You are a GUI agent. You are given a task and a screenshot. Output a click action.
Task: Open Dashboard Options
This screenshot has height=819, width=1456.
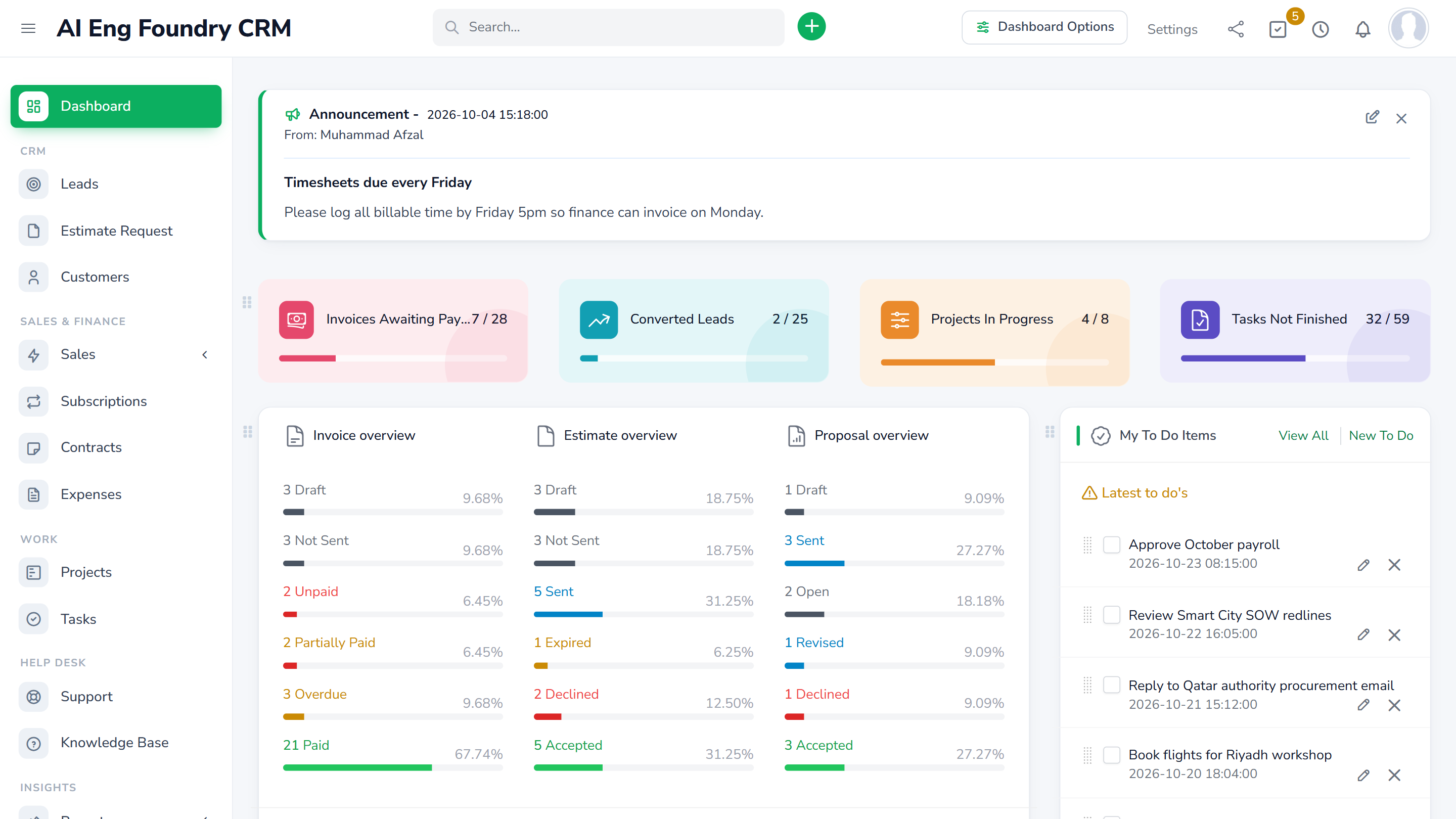pos(1044,27)
